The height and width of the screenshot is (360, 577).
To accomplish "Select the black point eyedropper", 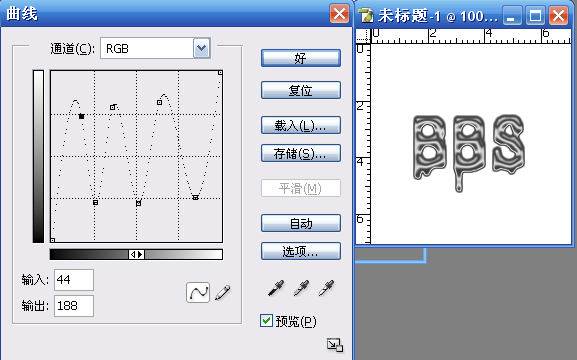I will [x=276, y=288].
